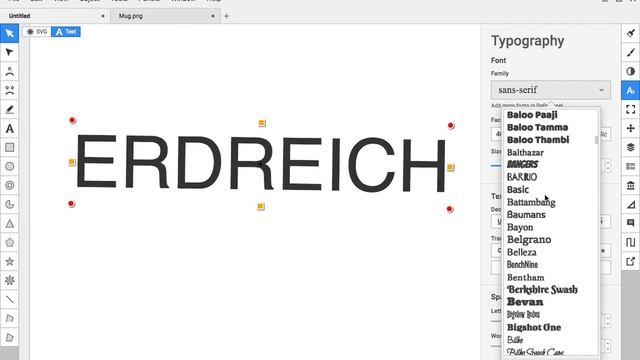Choose Bangers font

(x=522, y=164)
